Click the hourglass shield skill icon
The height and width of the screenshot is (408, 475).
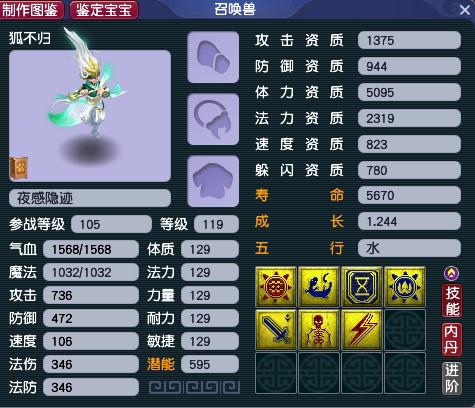click(362, 287)
